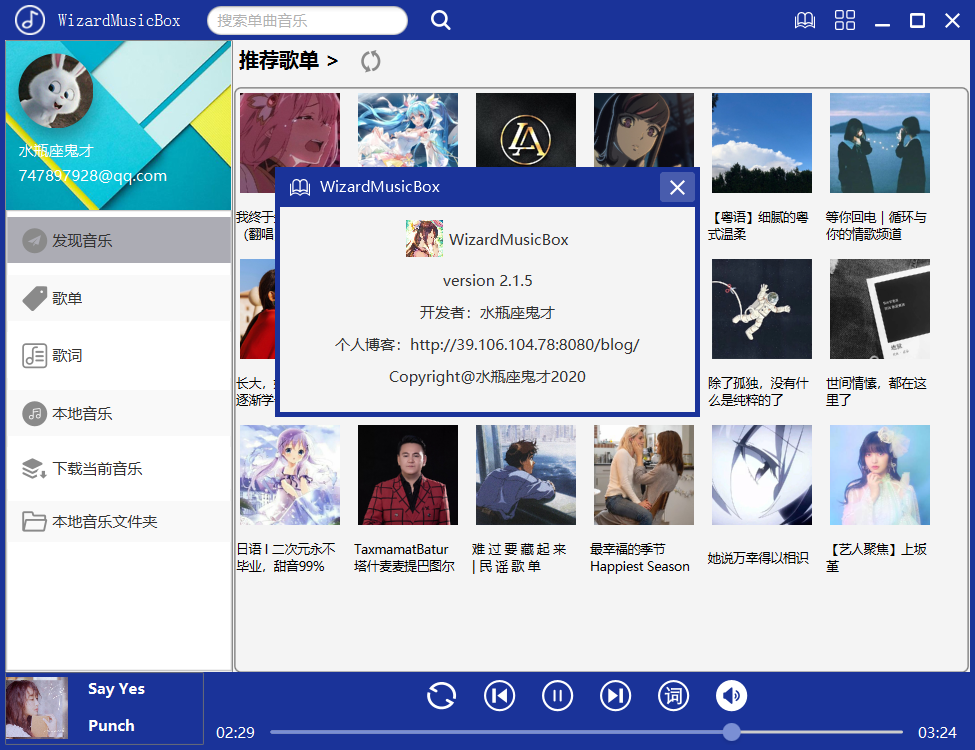Screen dimensions: 975x750
Task: Expand the 推荐歌单 chevron
Action: [332, 60]
